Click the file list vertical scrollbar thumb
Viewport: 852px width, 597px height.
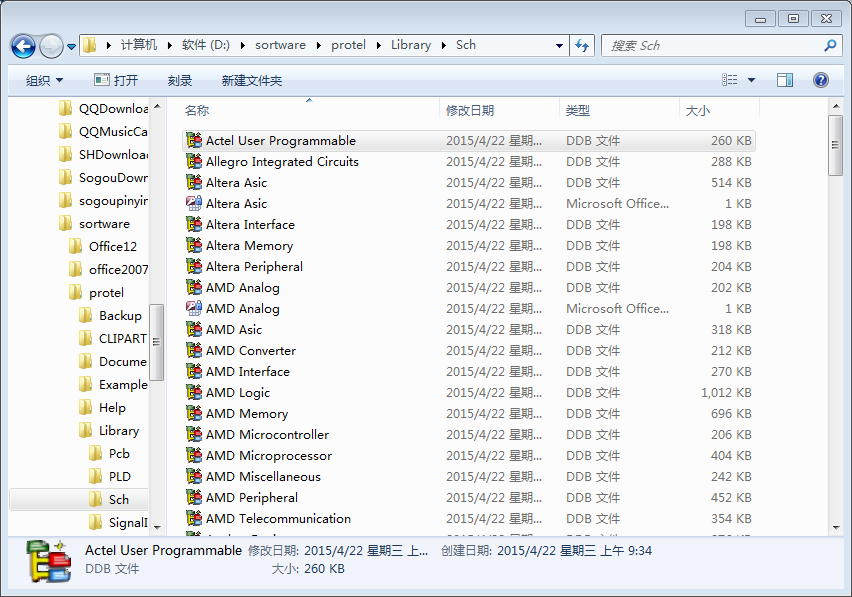pyautogui.click(x=836, y=145)
